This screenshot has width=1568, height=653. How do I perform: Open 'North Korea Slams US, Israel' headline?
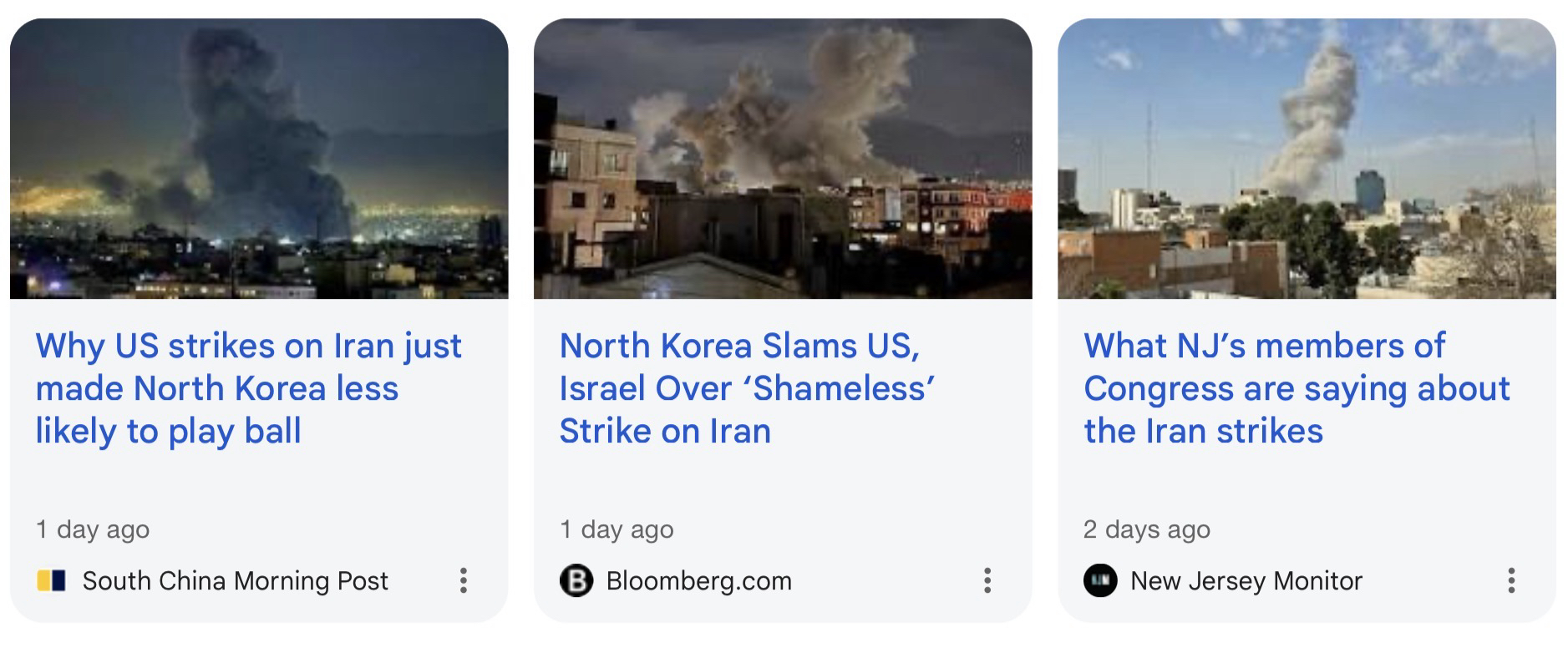(746, 388)
